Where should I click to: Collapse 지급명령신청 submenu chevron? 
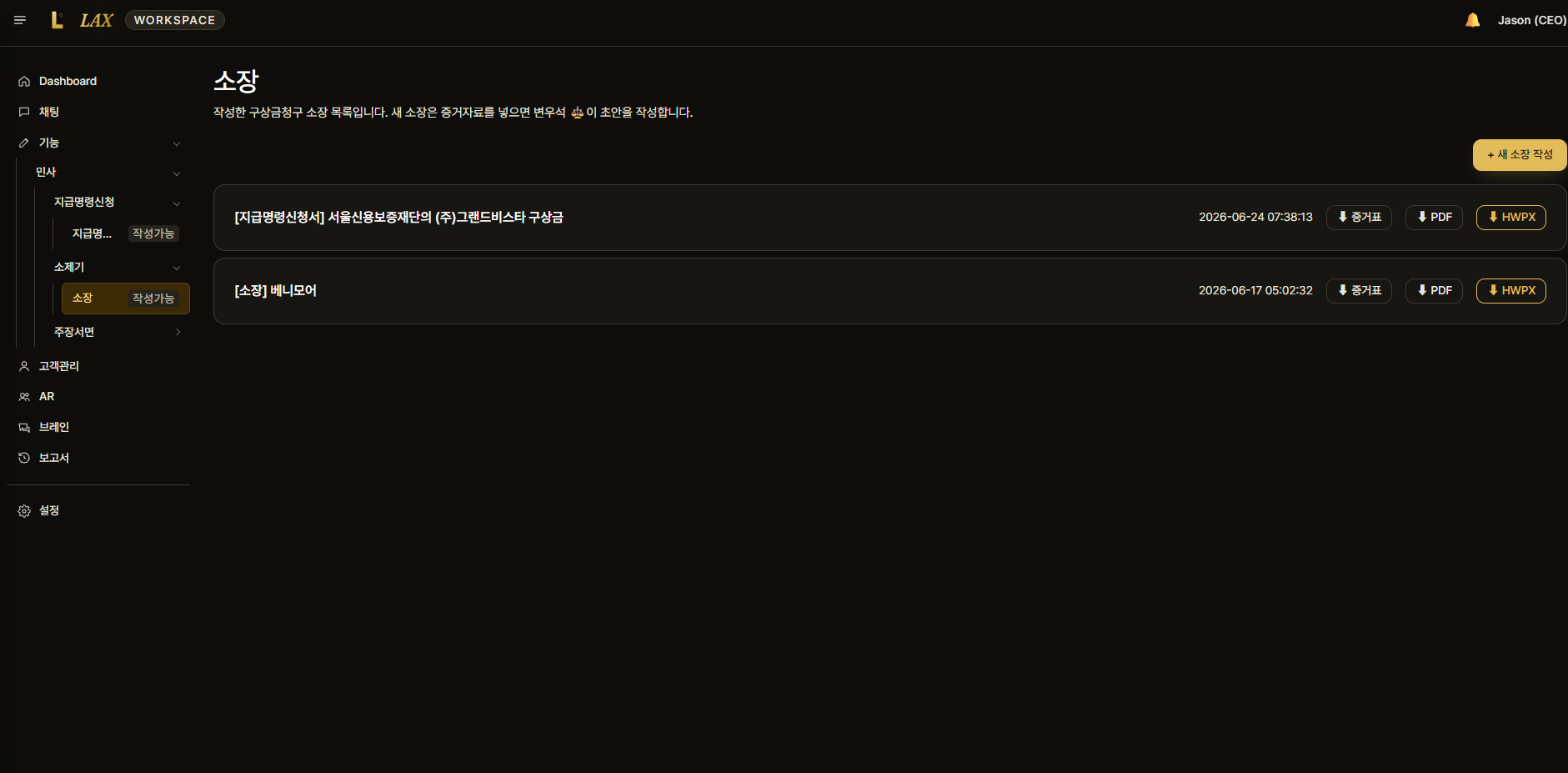(x=177, y=203)
